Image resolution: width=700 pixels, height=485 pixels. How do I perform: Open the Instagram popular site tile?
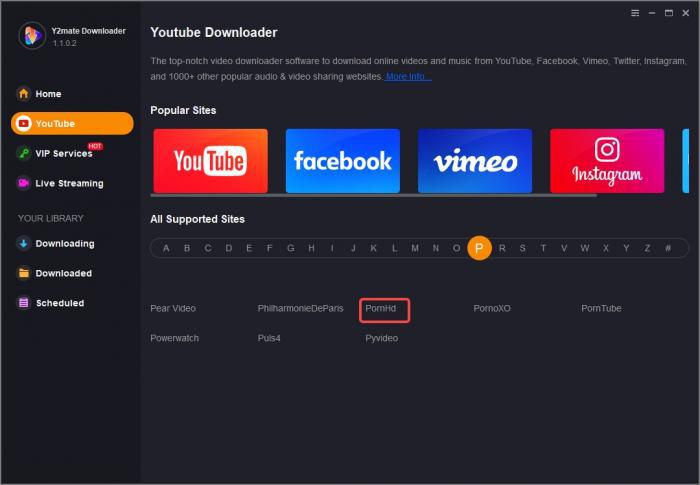(607, 161)
